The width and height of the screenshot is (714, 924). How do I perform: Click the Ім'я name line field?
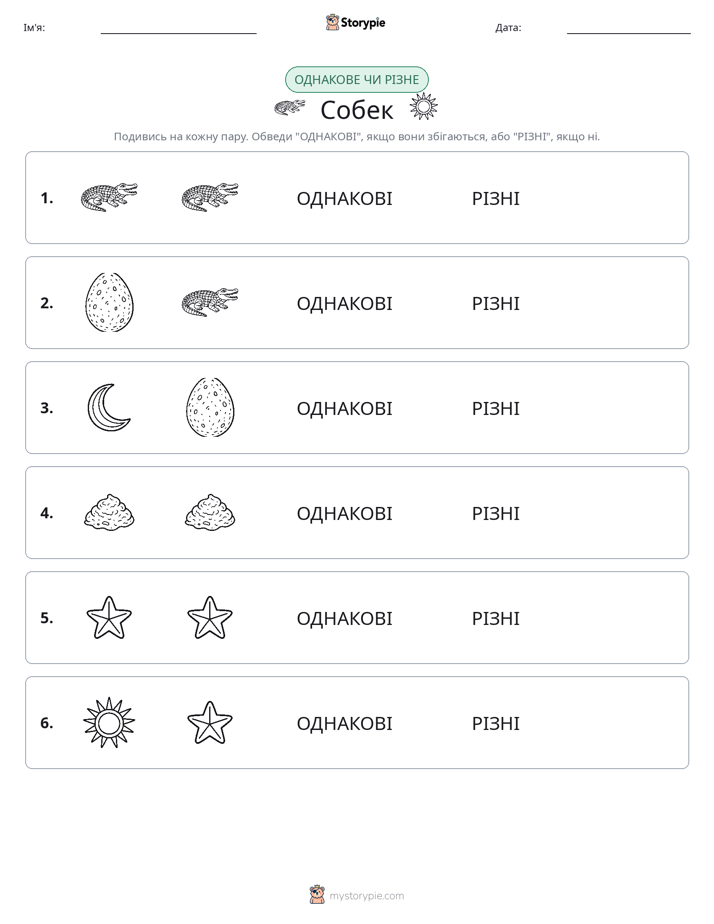(x=178, y=27)
